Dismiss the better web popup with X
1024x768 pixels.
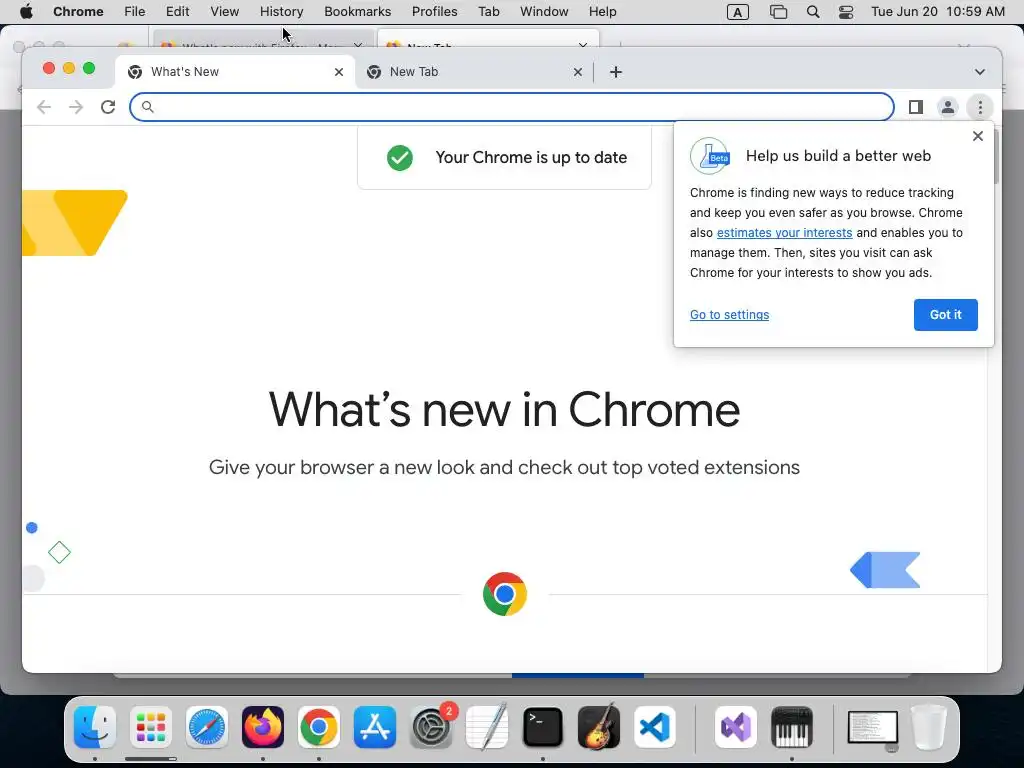coord(978,136)
